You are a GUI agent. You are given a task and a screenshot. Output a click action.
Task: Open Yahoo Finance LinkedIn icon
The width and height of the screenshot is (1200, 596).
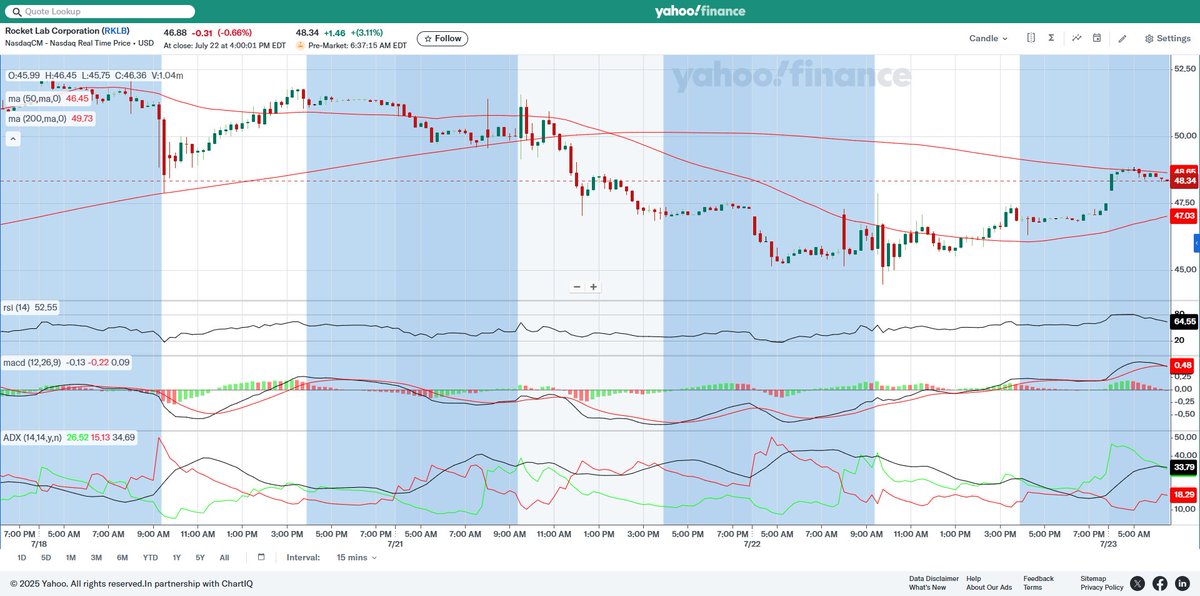[1182, 583]
